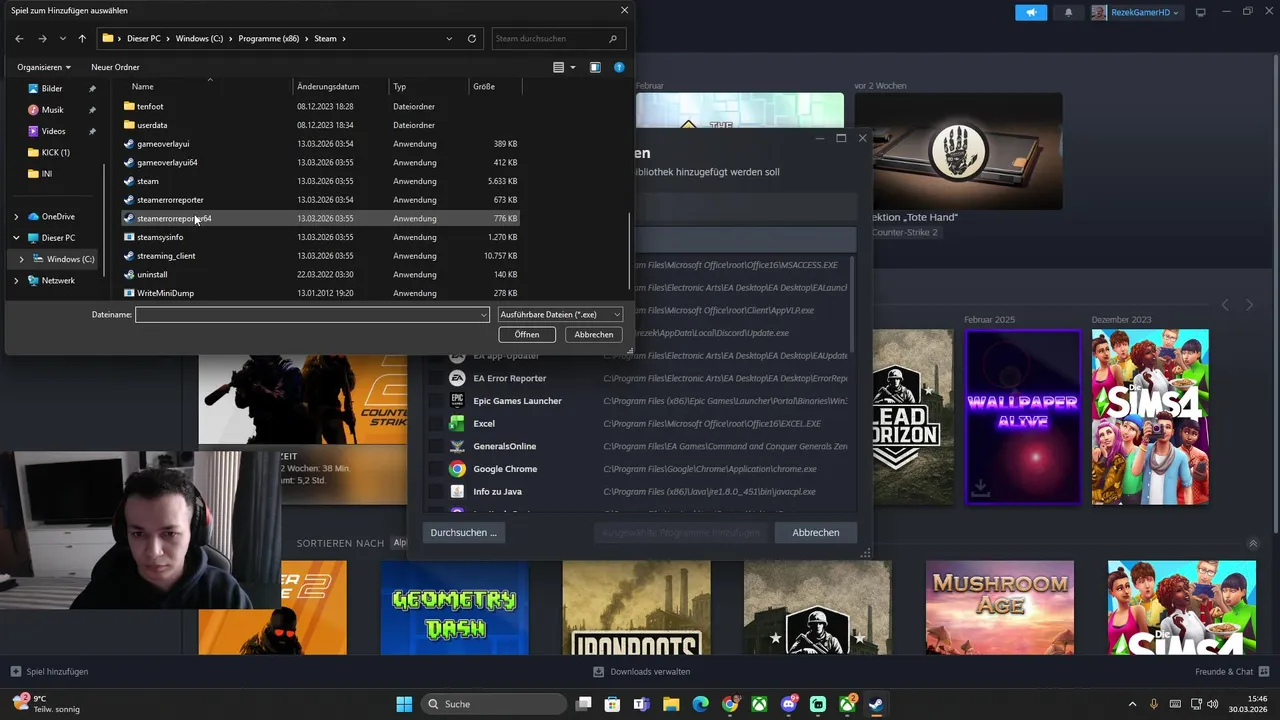The image size is (1280, 720).
Task: Select gameoverlayui64 file
Action: pyautogui.click(x=320, y=162)
